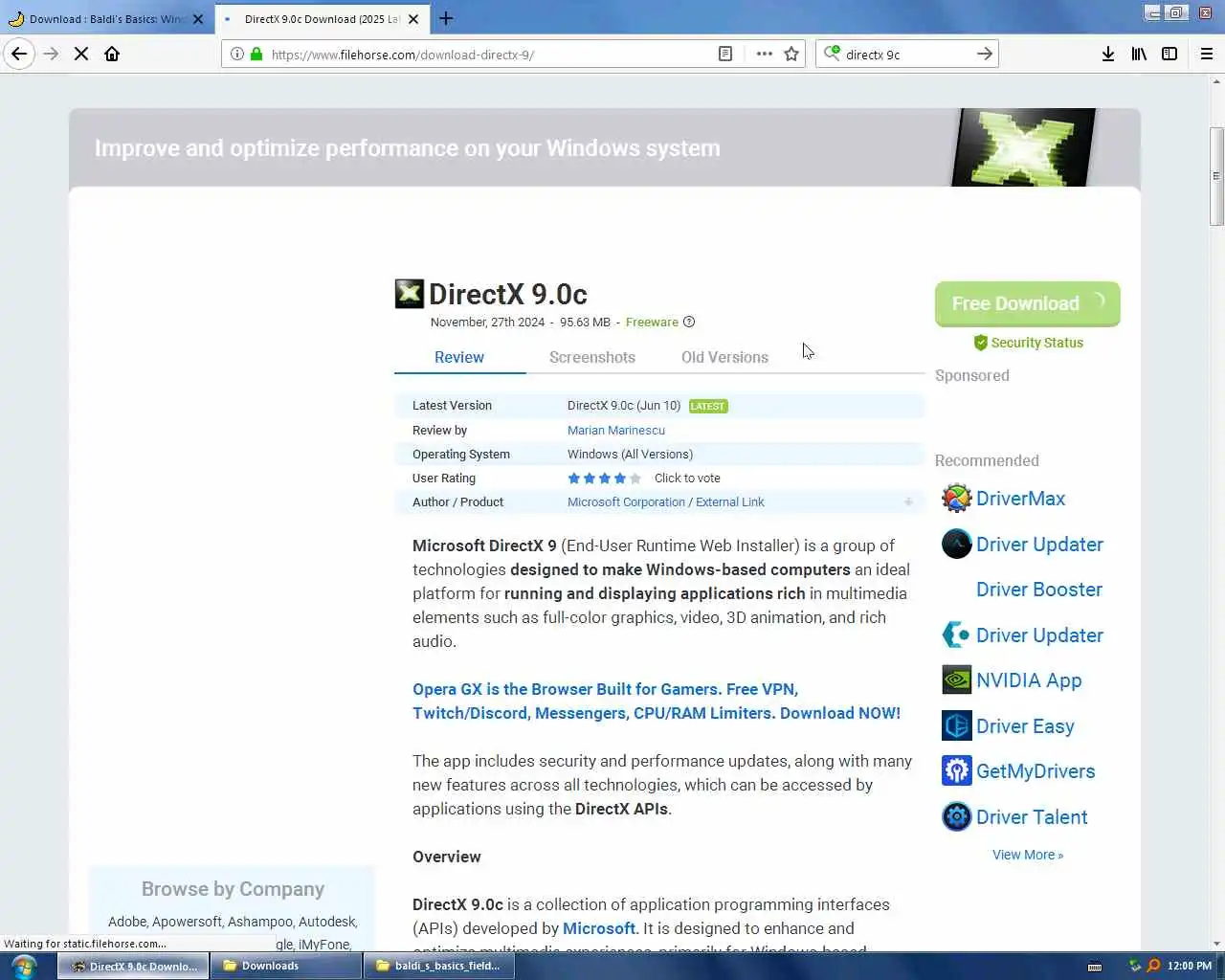Screen dimensions: 1225x980
Task: Select the DirectX 9.0c Download tab
Action: tap(322, 18)
